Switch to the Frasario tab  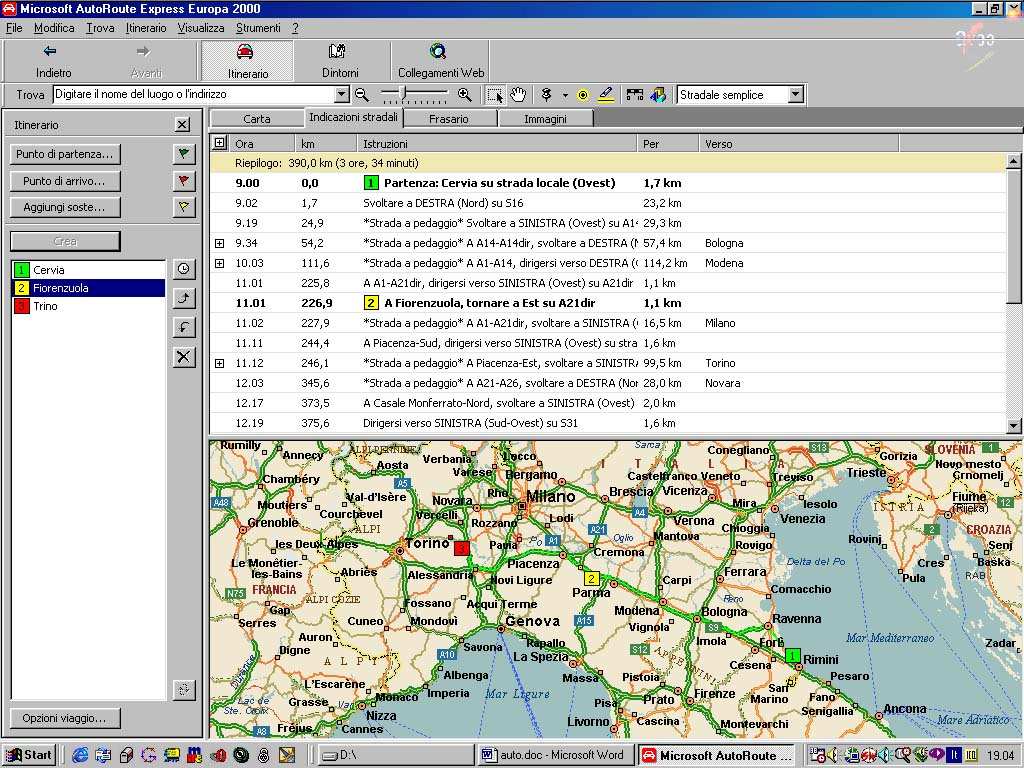(x=449, y=119)
